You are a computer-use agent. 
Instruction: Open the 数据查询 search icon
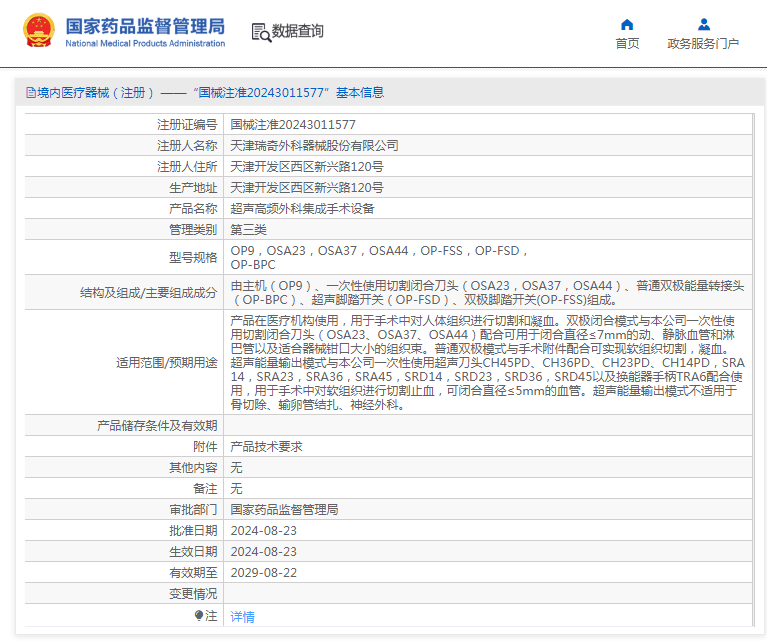[x=261, y=32]
